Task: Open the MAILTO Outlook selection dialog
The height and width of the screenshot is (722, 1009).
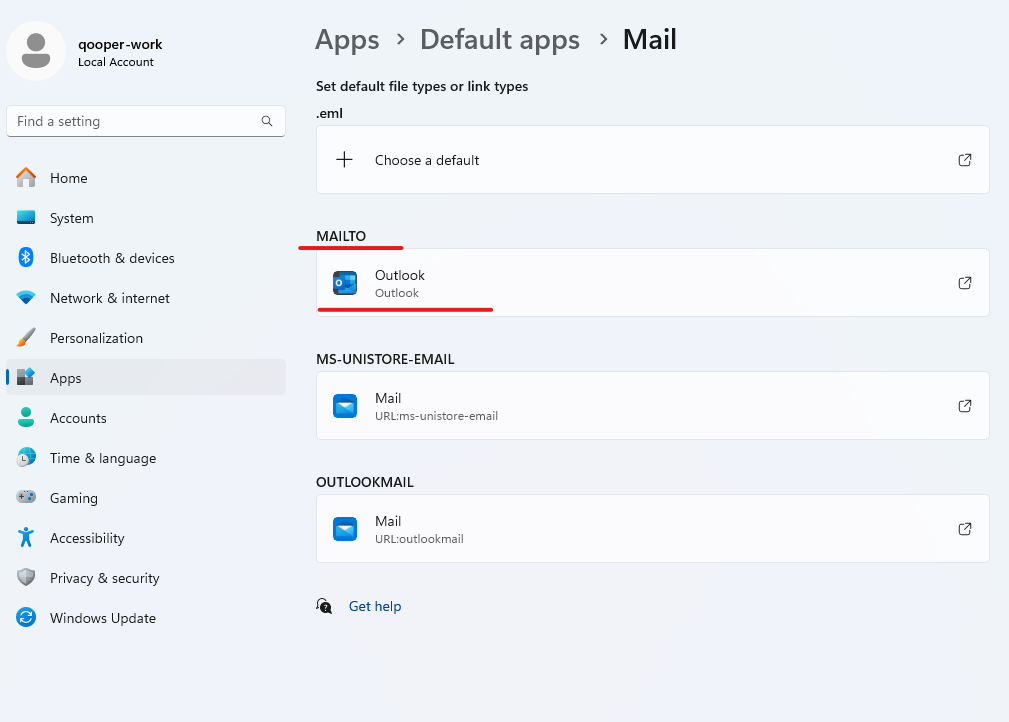Action: [652, 283]
